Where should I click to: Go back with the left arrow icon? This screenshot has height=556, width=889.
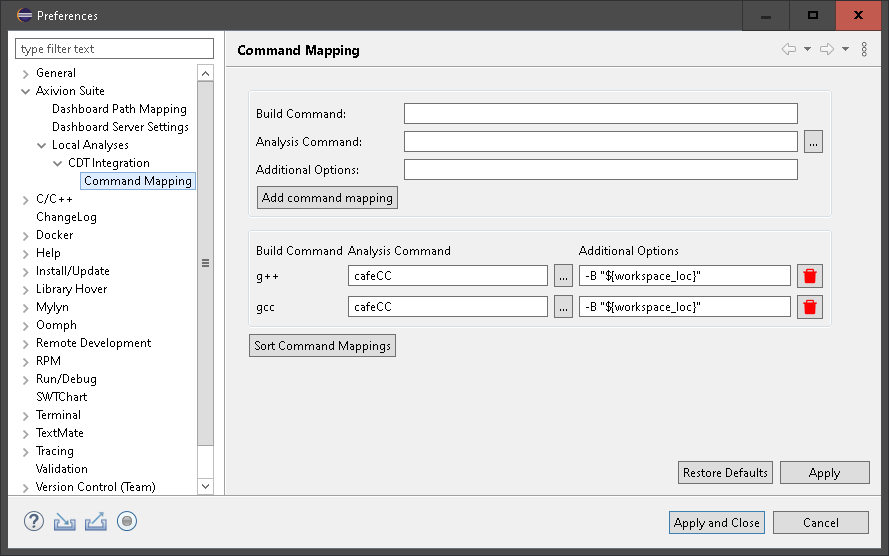789,49
